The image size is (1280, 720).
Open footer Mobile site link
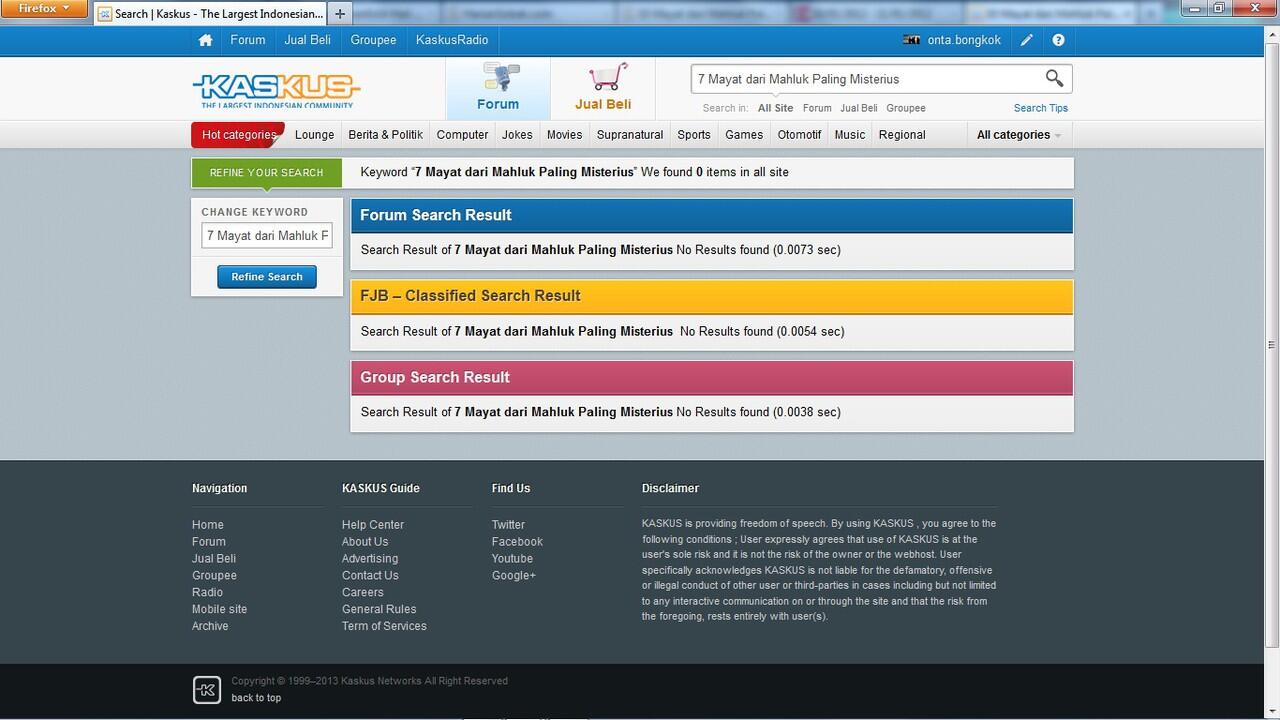[x=219, y=610]
